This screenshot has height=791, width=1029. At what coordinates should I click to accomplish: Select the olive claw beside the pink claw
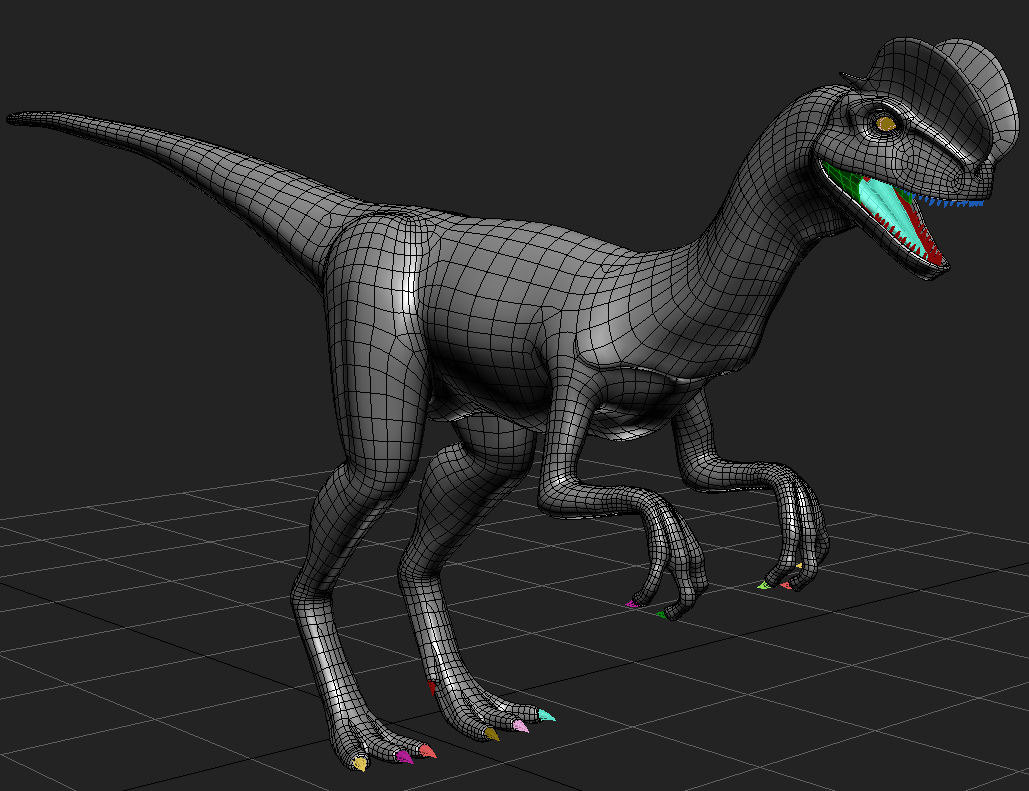[491, 734]
